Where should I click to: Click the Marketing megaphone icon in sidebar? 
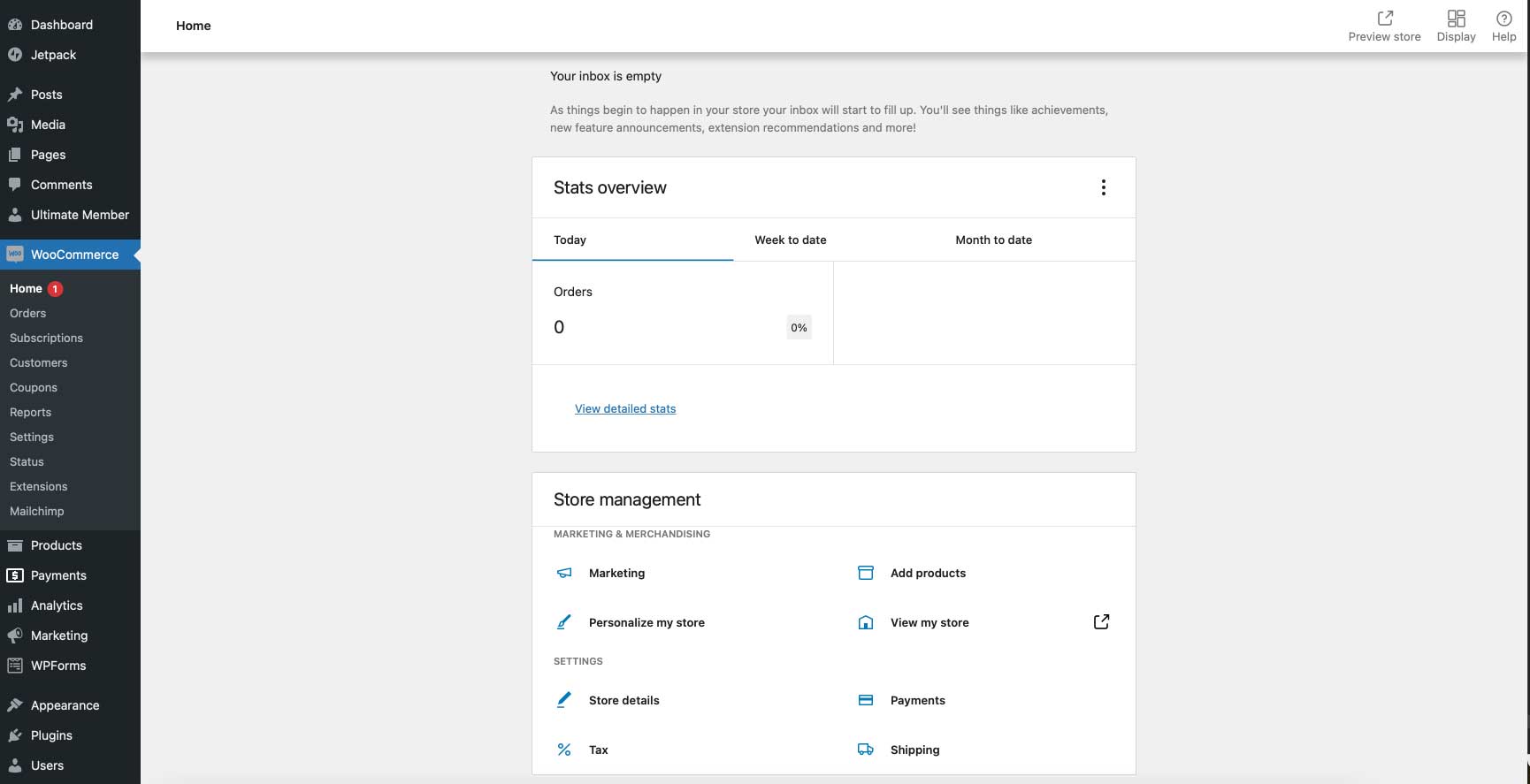click(x=15, y=636)
